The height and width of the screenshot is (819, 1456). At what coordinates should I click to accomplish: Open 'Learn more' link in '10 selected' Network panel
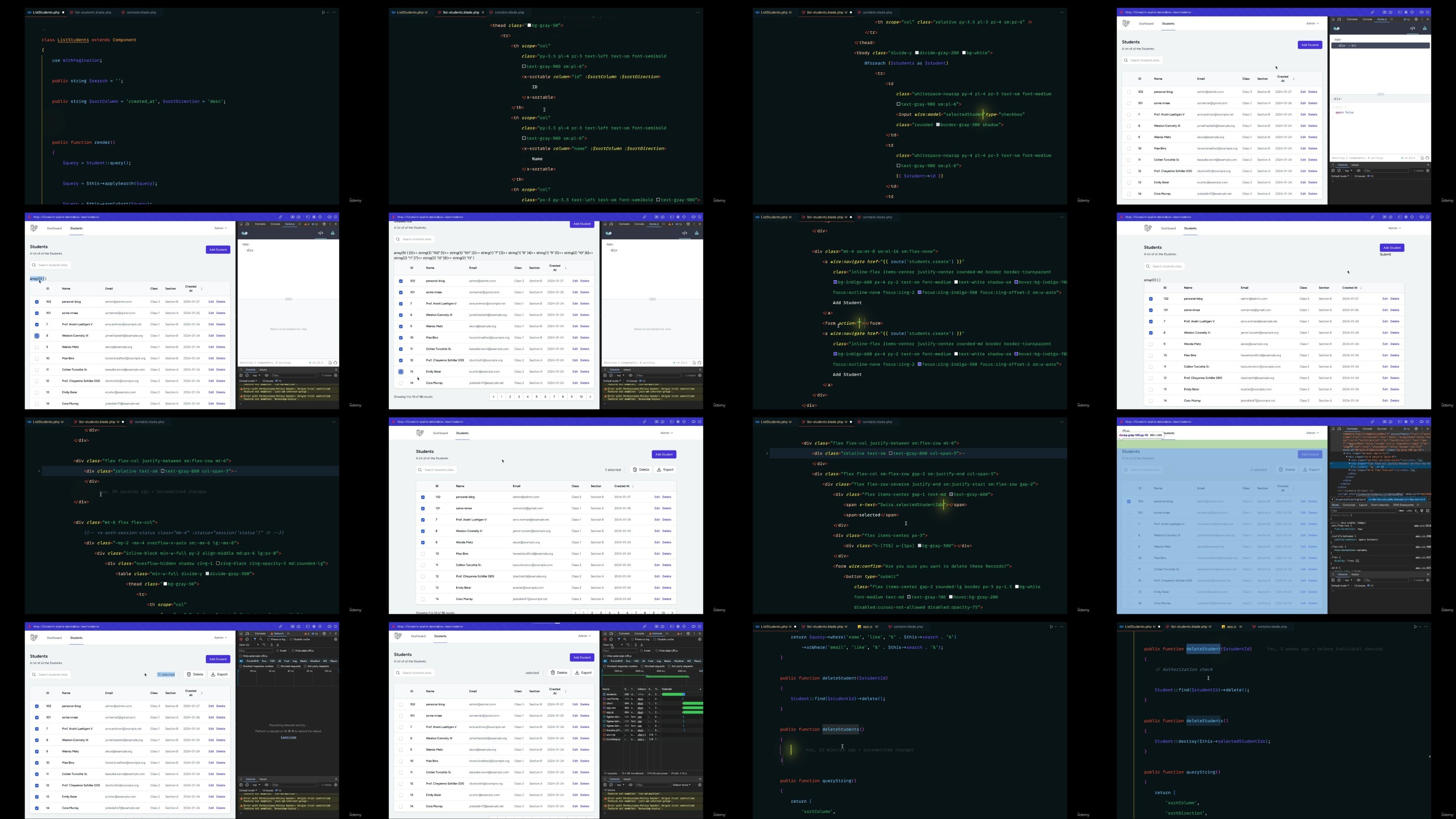288,737
